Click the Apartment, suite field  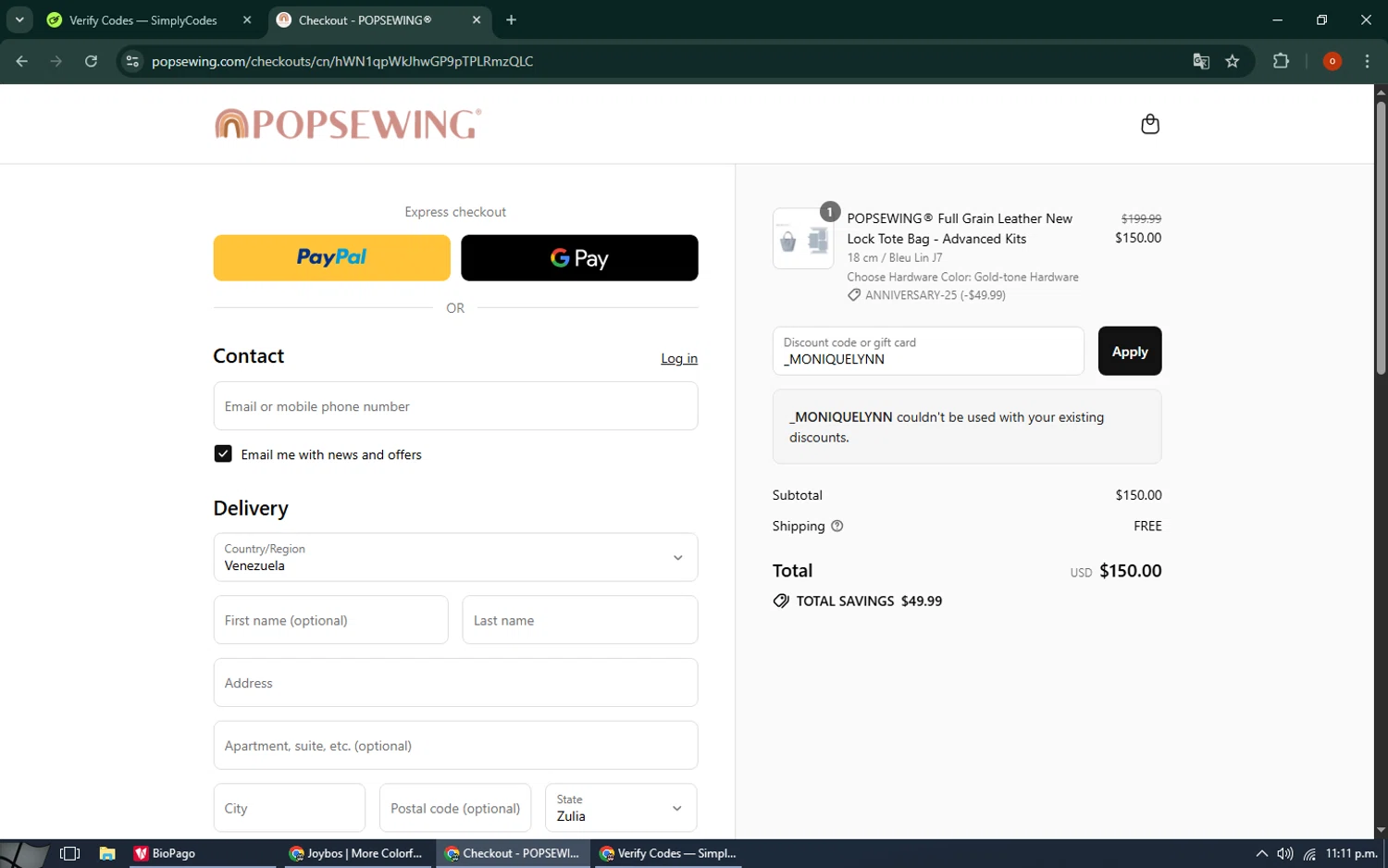[x=455, y=745]
